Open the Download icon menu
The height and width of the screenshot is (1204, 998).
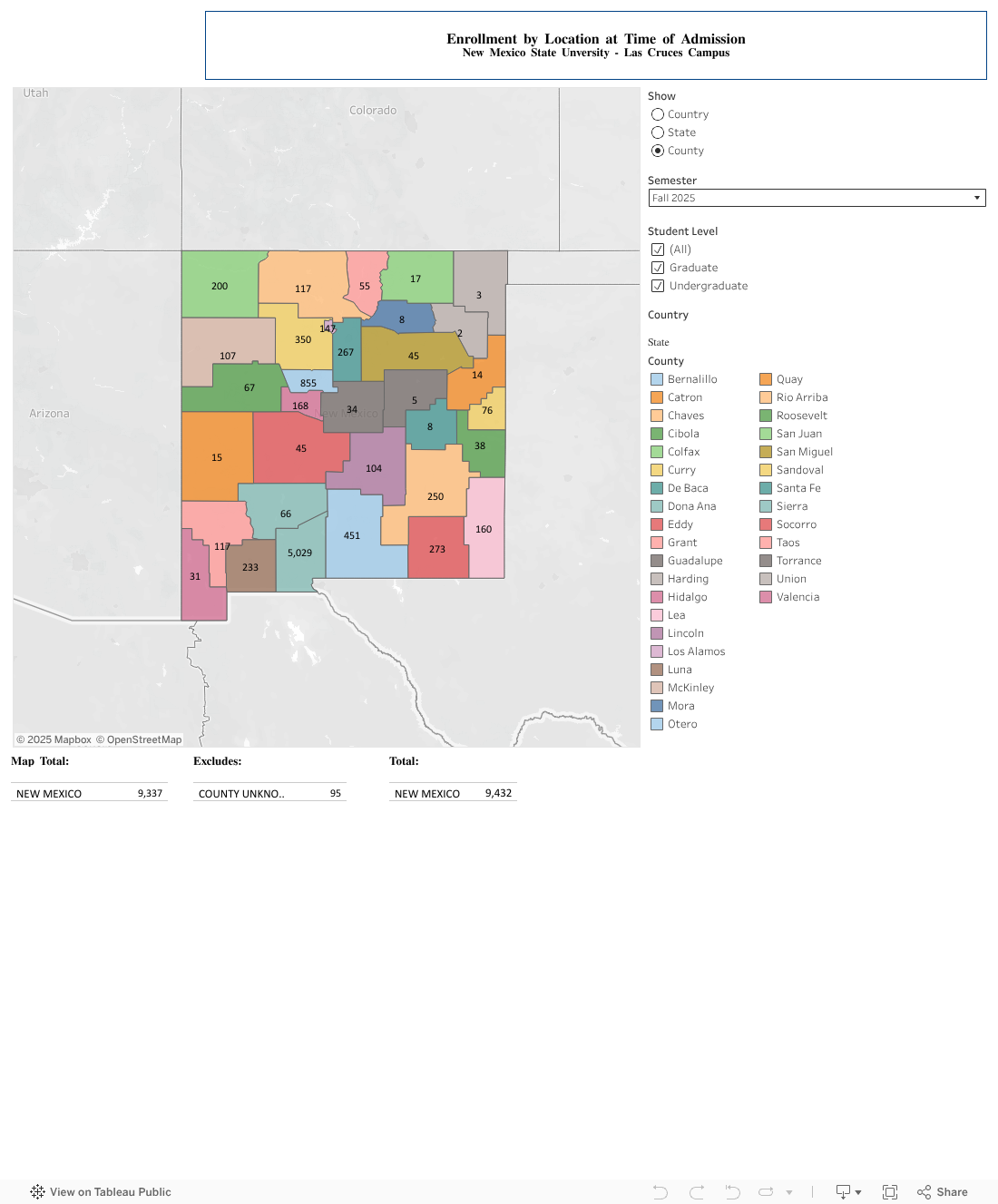click(x=848, y=1192)
